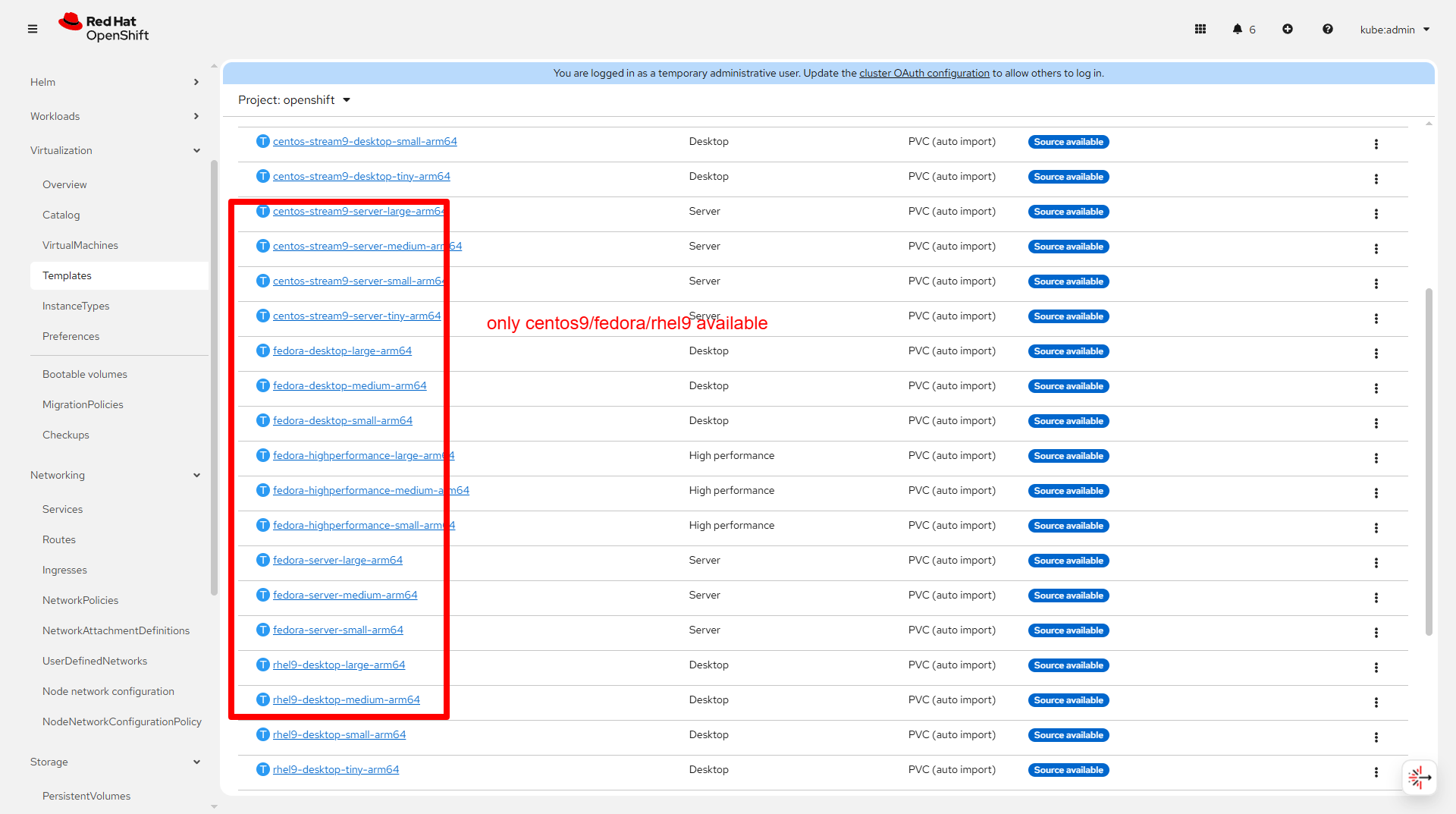Click template icon beside rhel9-desktop-small-arm64
1456x814 pixels.
point(263,734)
